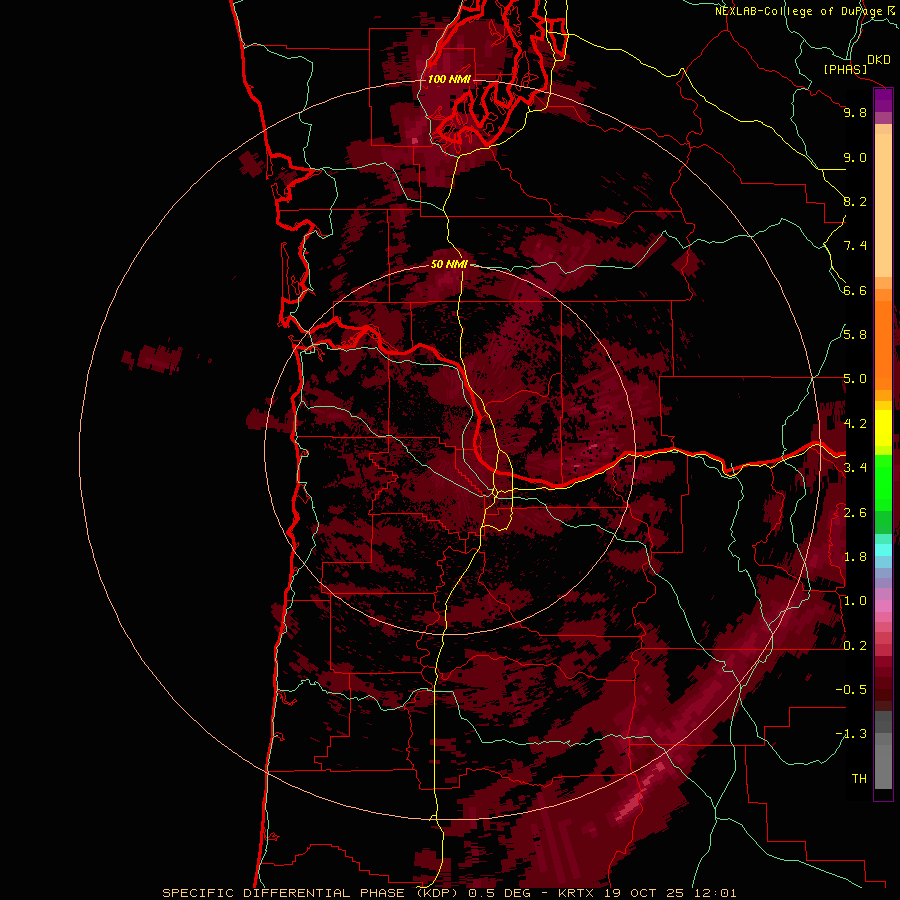900x900 pixels.
Task: Click the -0.5 scale value
Action: click(851, 690)
